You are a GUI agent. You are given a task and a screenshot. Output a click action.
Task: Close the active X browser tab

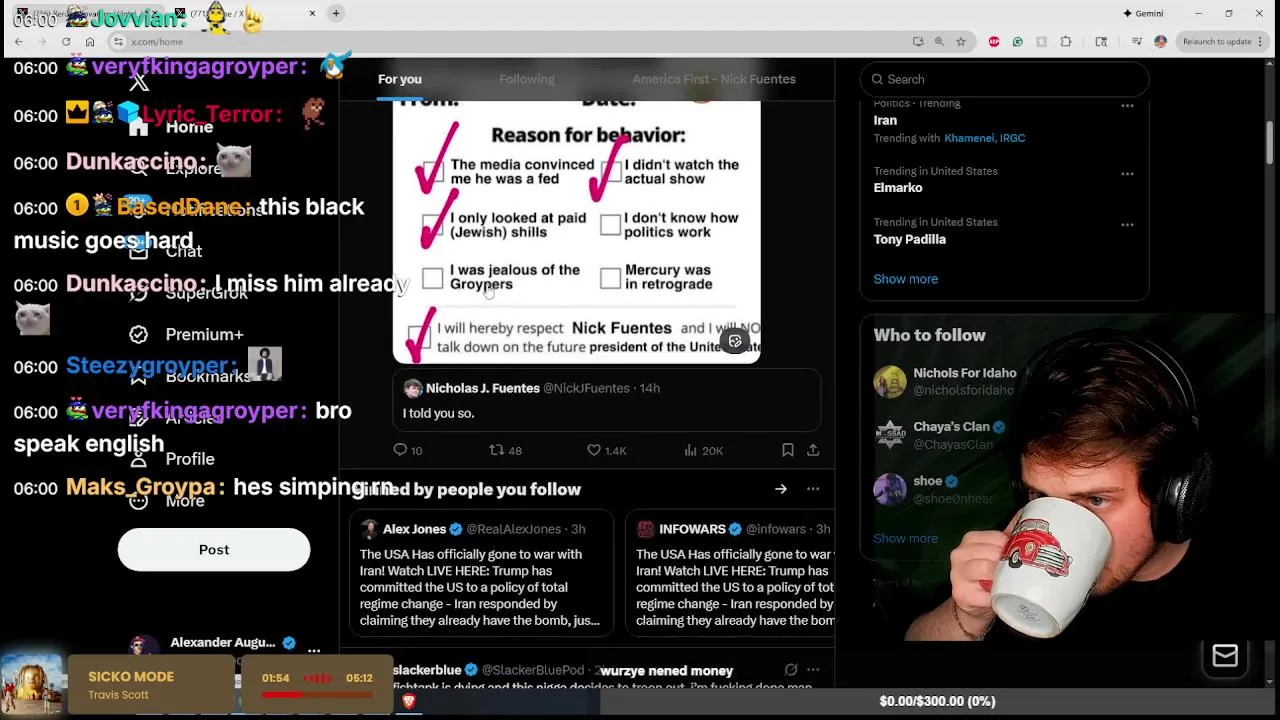pyautogui.click(x=312, y=13)
